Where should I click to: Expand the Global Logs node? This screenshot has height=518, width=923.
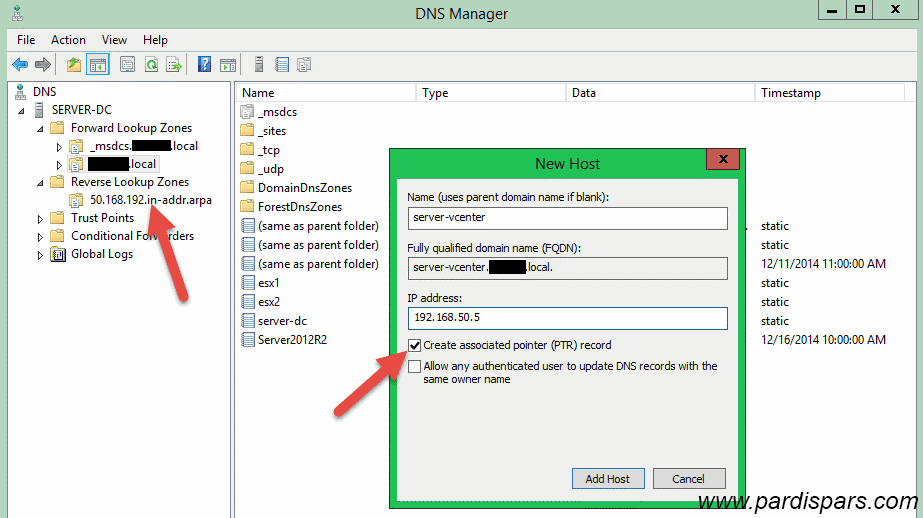pos(41,255)
